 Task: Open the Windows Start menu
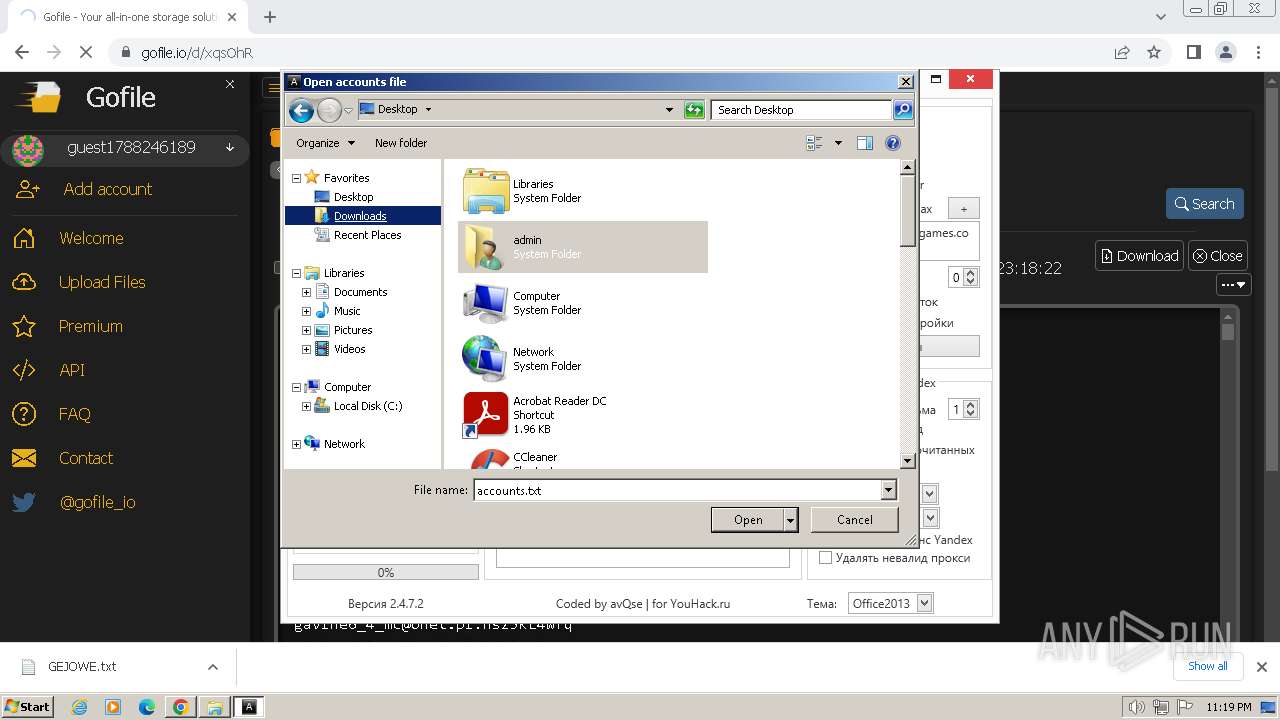[x=27, y=707]
